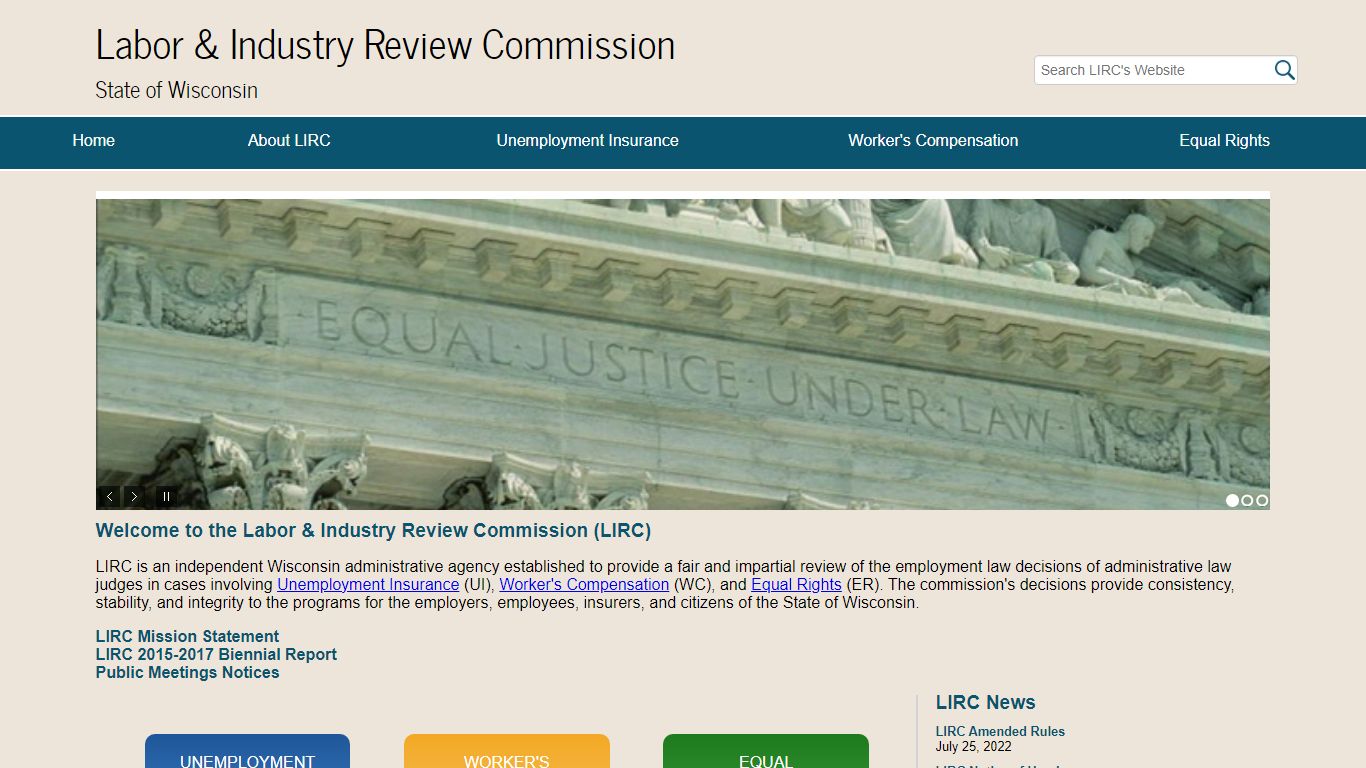Open Public Meetings Notices link

click(187, 672)
